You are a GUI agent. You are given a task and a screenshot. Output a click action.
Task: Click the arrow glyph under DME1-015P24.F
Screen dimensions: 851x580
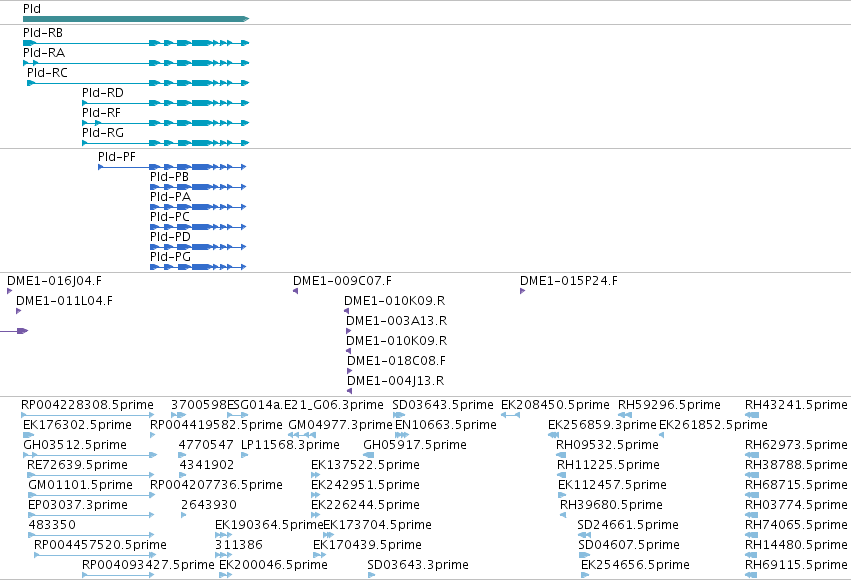(x=522, y=291)
